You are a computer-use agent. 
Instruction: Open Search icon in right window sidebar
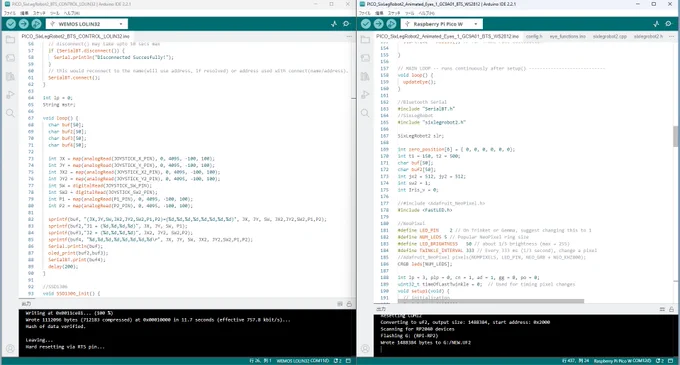coord(365,113)
